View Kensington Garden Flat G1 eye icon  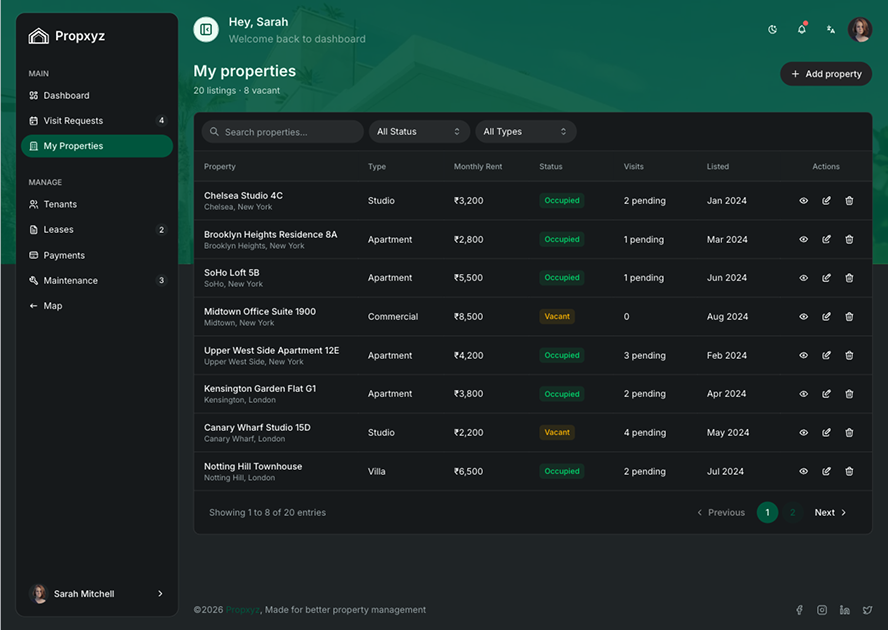(x=804, y=394)
